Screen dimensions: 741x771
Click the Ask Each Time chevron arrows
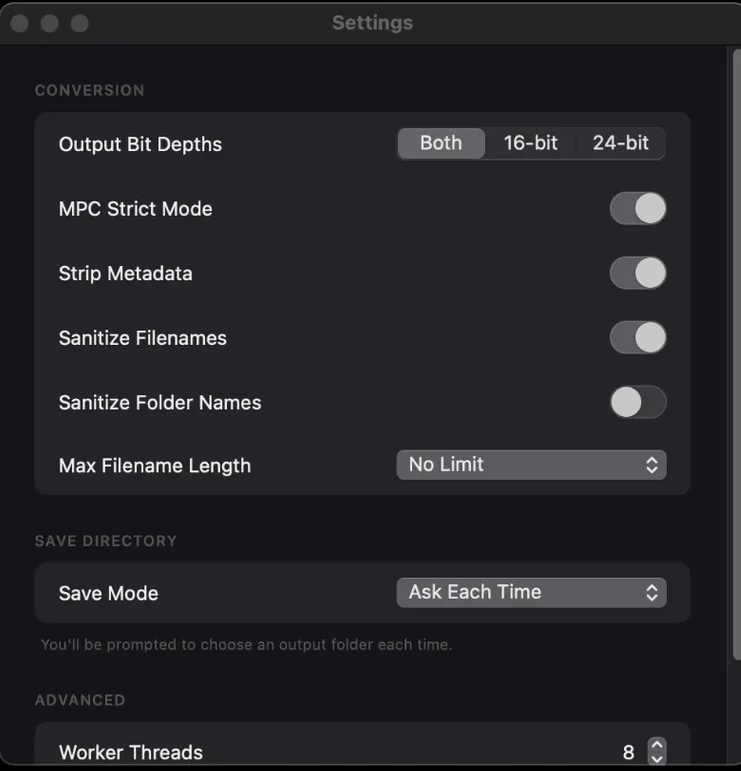652,592
